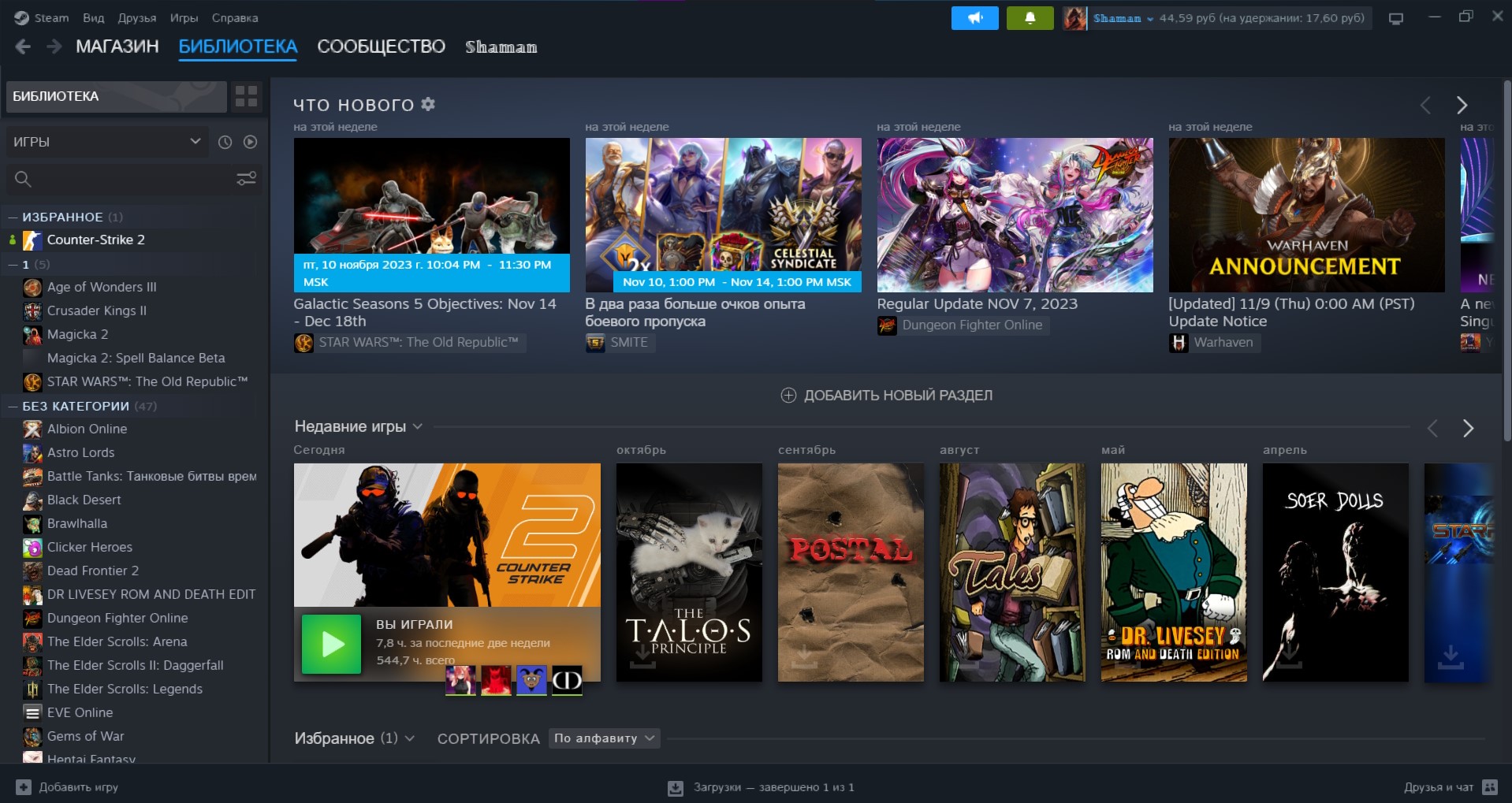Image resolution: width=1512 pixels, height=803 pixels.
Task: Open advanced filter settings icon
Action: tap(246, 179)
